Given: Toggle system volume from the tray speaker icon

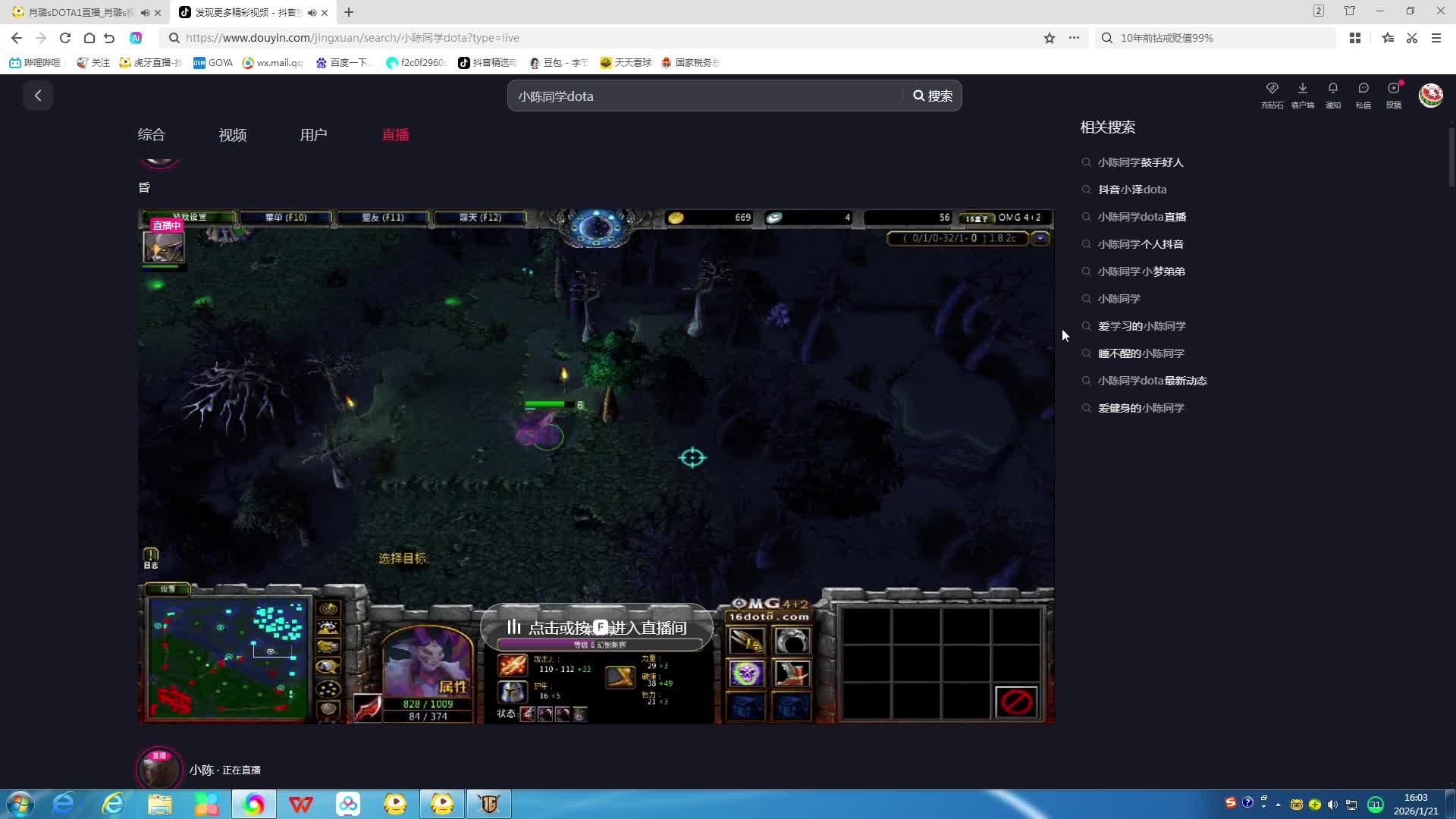Looking at the screenshot, I should (1332, 805).
